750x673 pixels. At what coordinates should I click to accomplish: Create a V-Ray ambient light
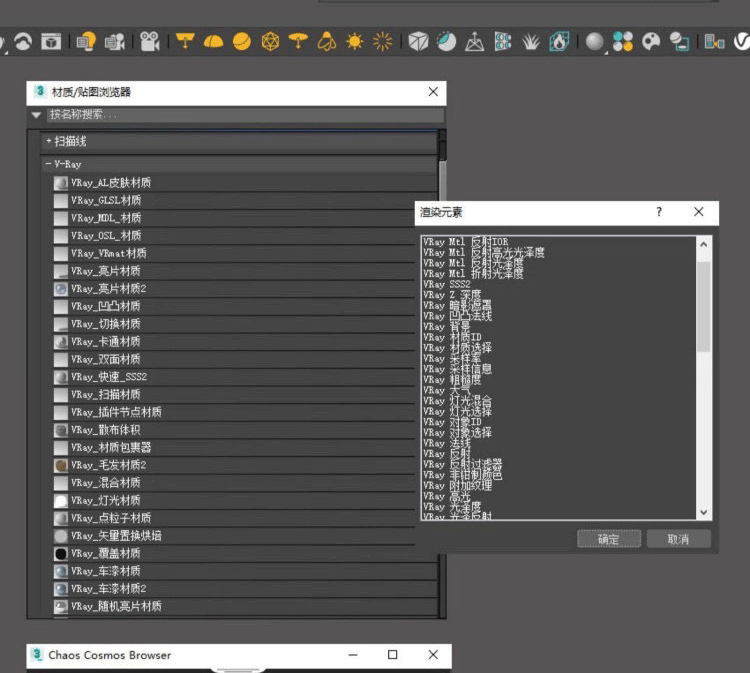coord(382,42)
